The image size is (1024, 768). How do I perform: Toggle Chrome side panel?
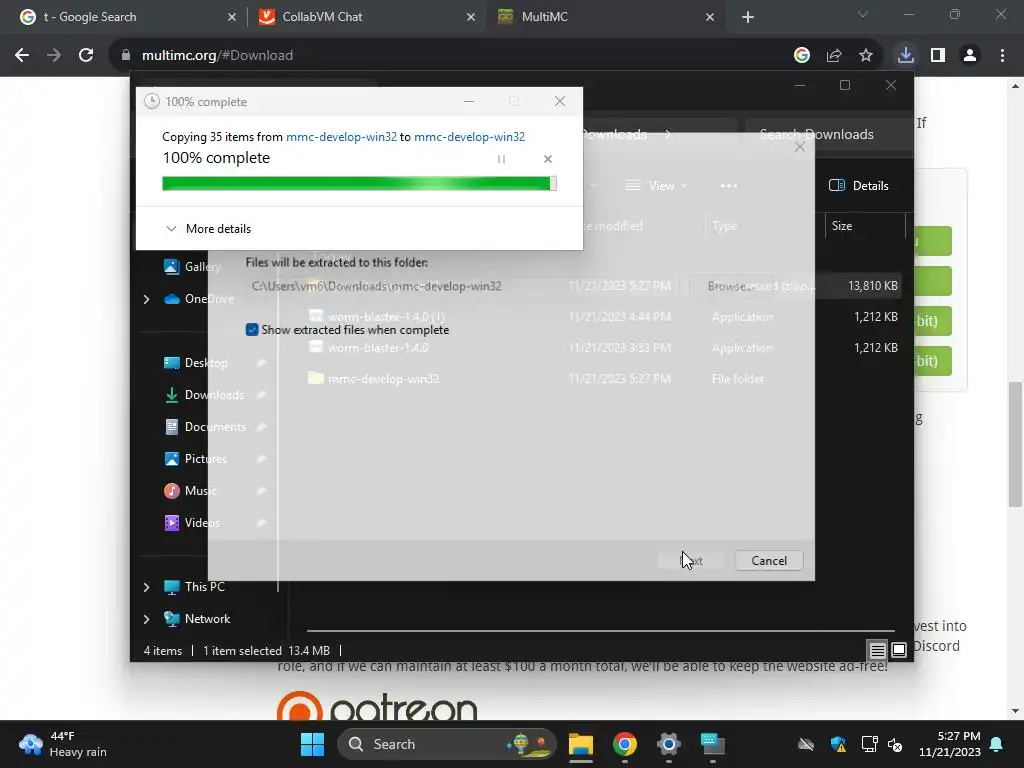point(938,56)
